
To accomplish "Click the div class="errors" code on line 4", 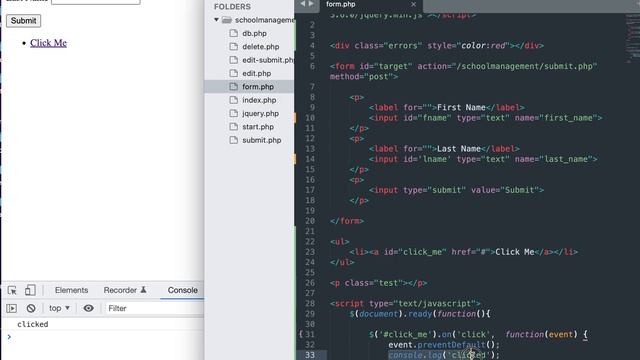I will (x=437, y=46).
